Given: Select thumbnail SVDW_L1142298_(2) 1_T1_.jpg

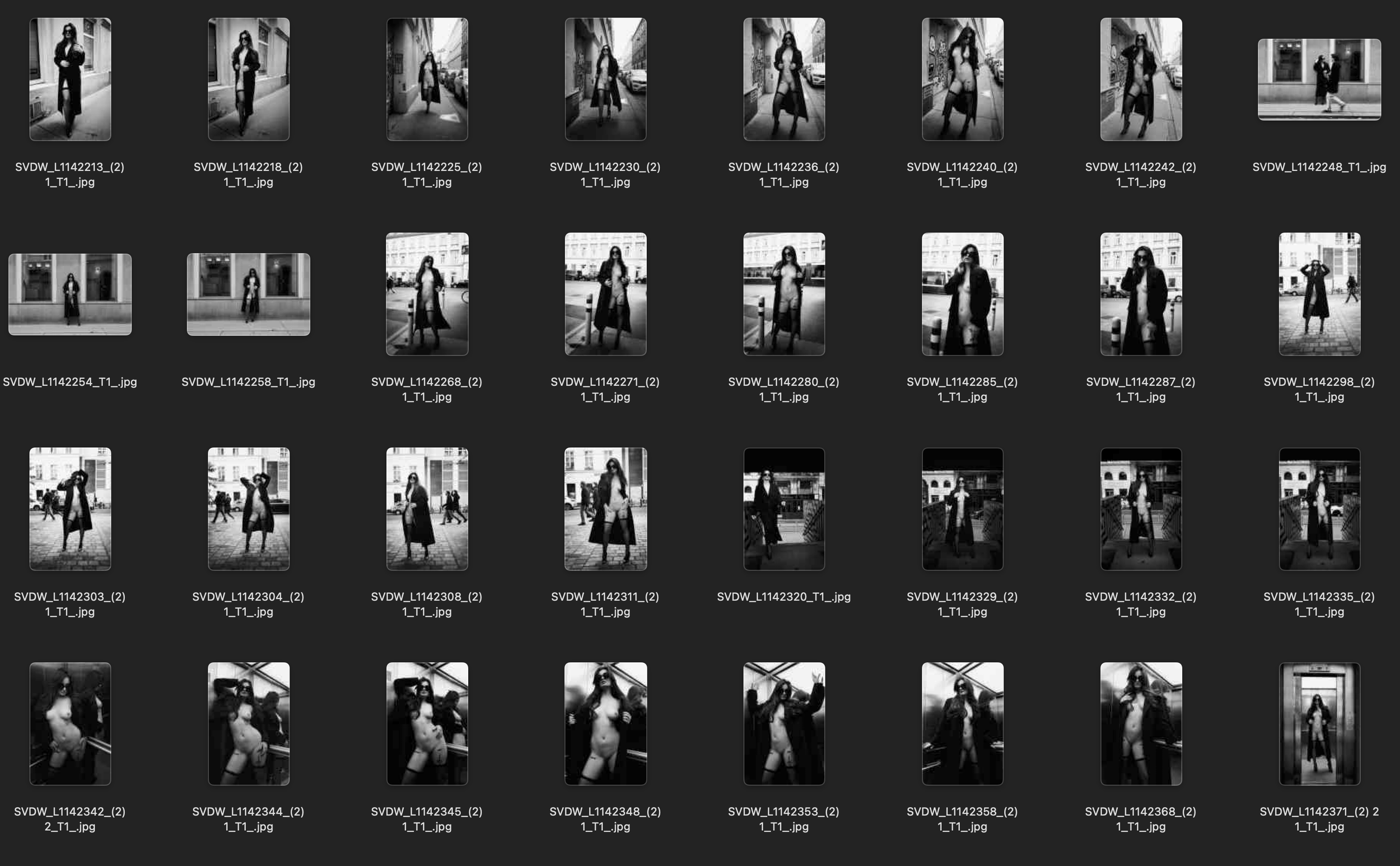Looking at the screenshot, I should (1319, 294).
